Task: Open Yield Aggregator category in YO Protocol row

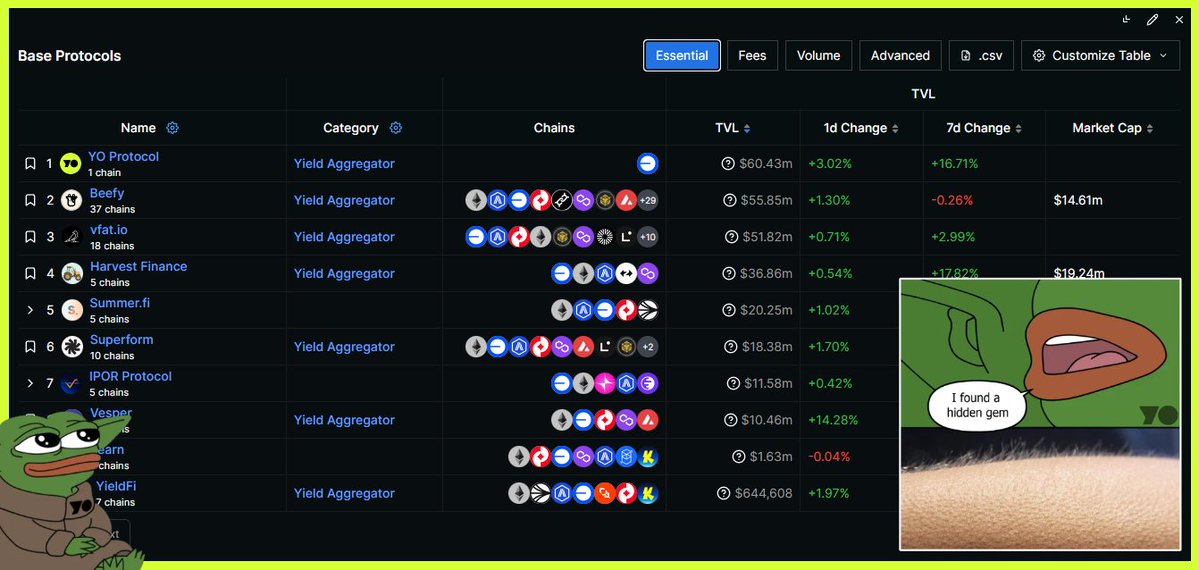Action: pyautogui.click(x=344, y=164)
